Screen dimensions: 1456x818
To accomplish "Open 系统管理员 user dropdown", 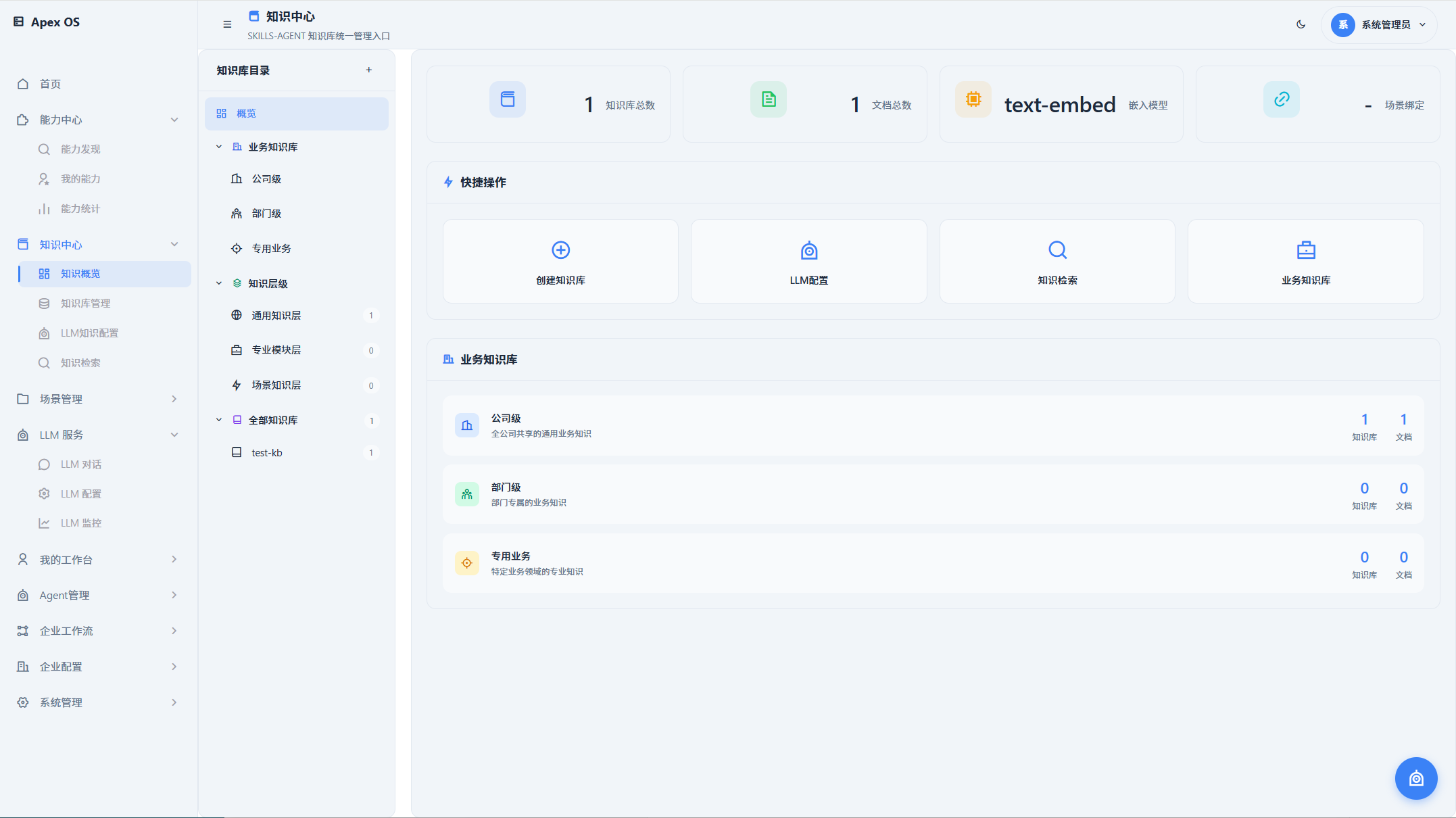I will pos(1379,24).
